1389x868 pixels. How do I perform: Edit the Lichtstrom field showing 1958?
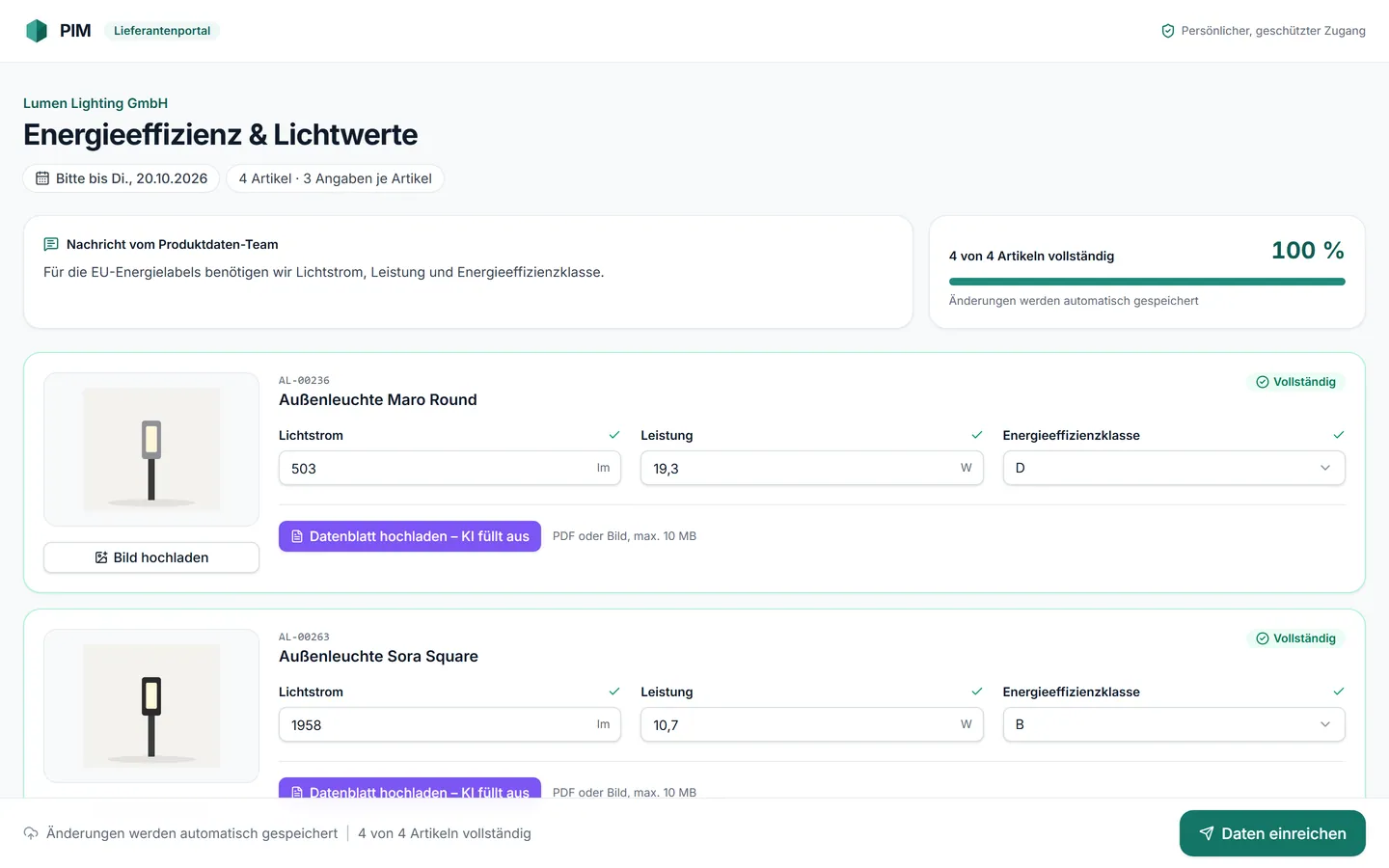(x=449, y=724)
